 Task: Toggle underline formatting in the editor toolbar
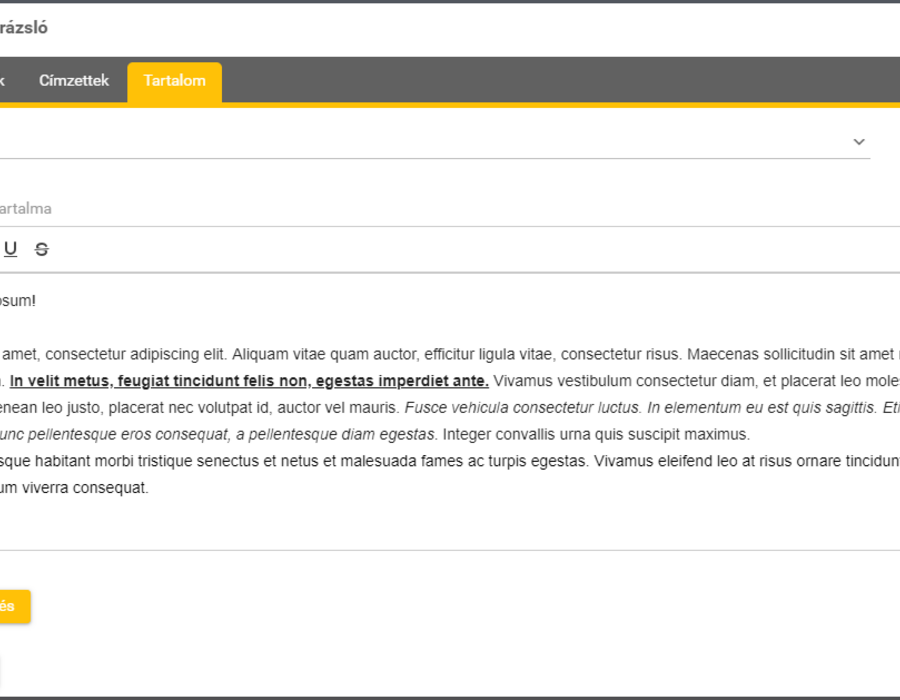tap(10, 249)
